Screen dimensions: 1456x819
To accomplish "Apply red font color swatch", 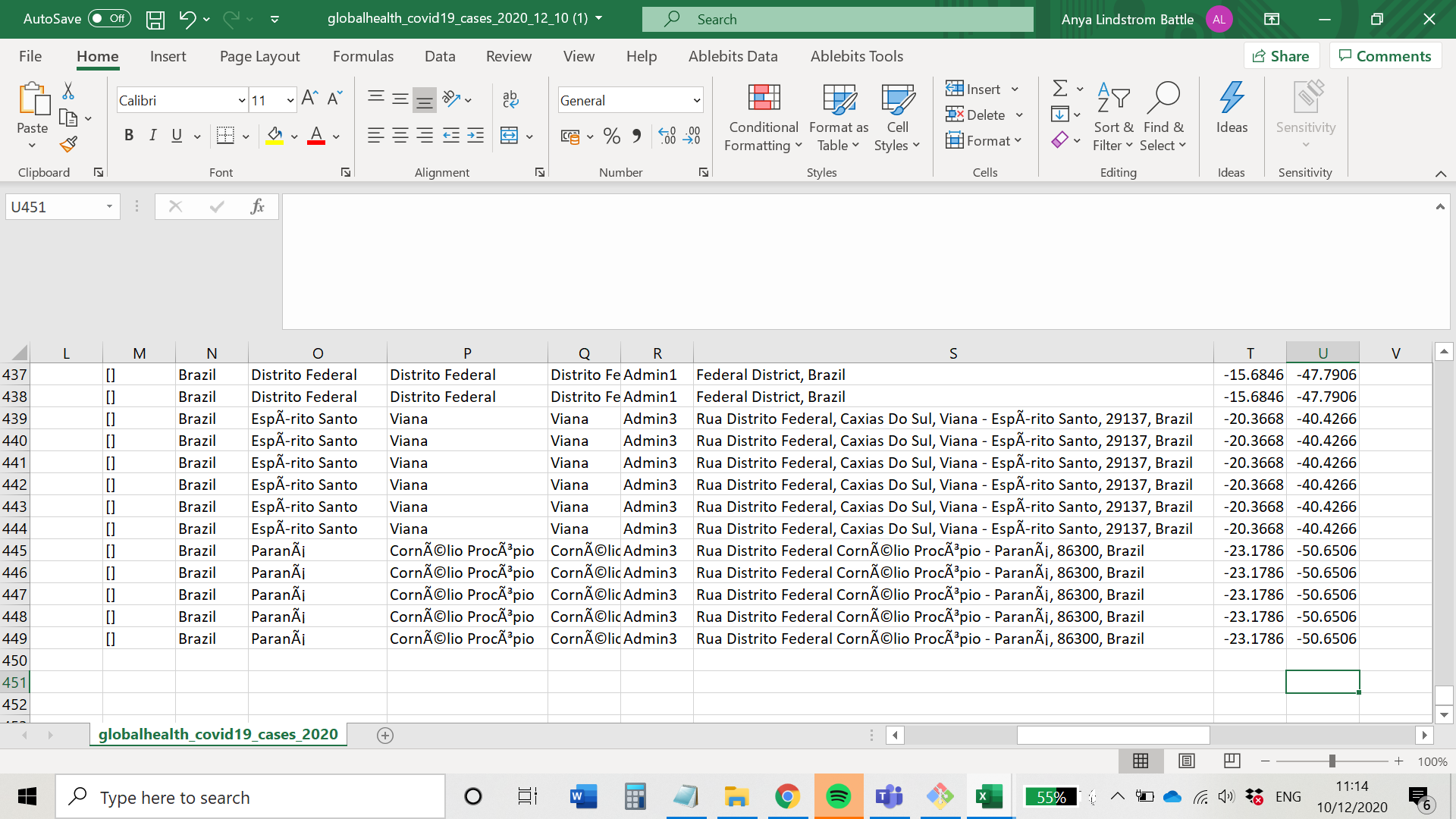I will (x=316, y=136).
